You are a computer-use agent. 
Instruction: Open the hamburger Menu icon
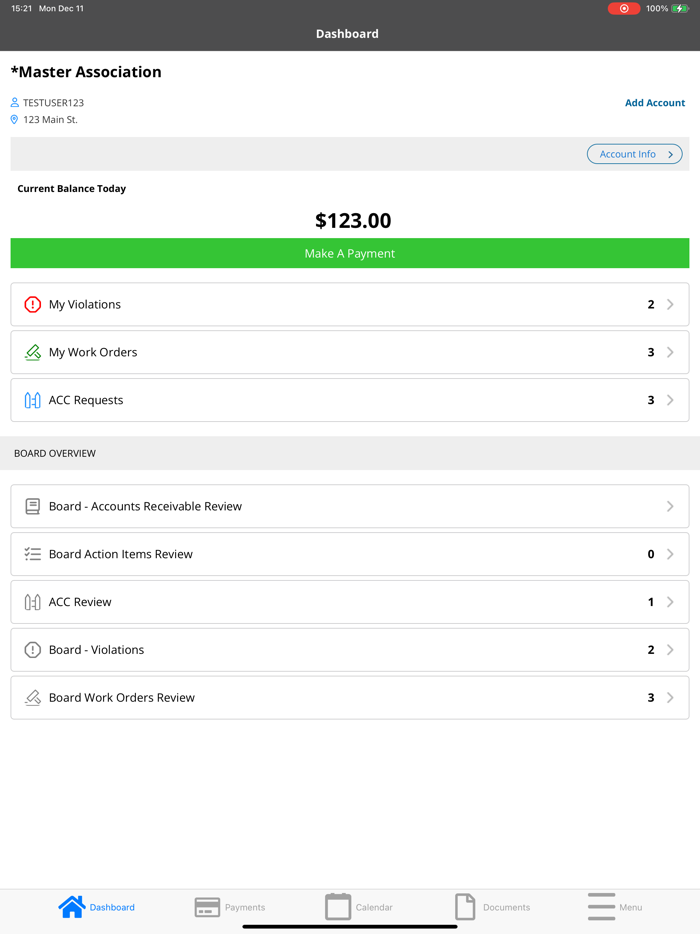(601, 907)
